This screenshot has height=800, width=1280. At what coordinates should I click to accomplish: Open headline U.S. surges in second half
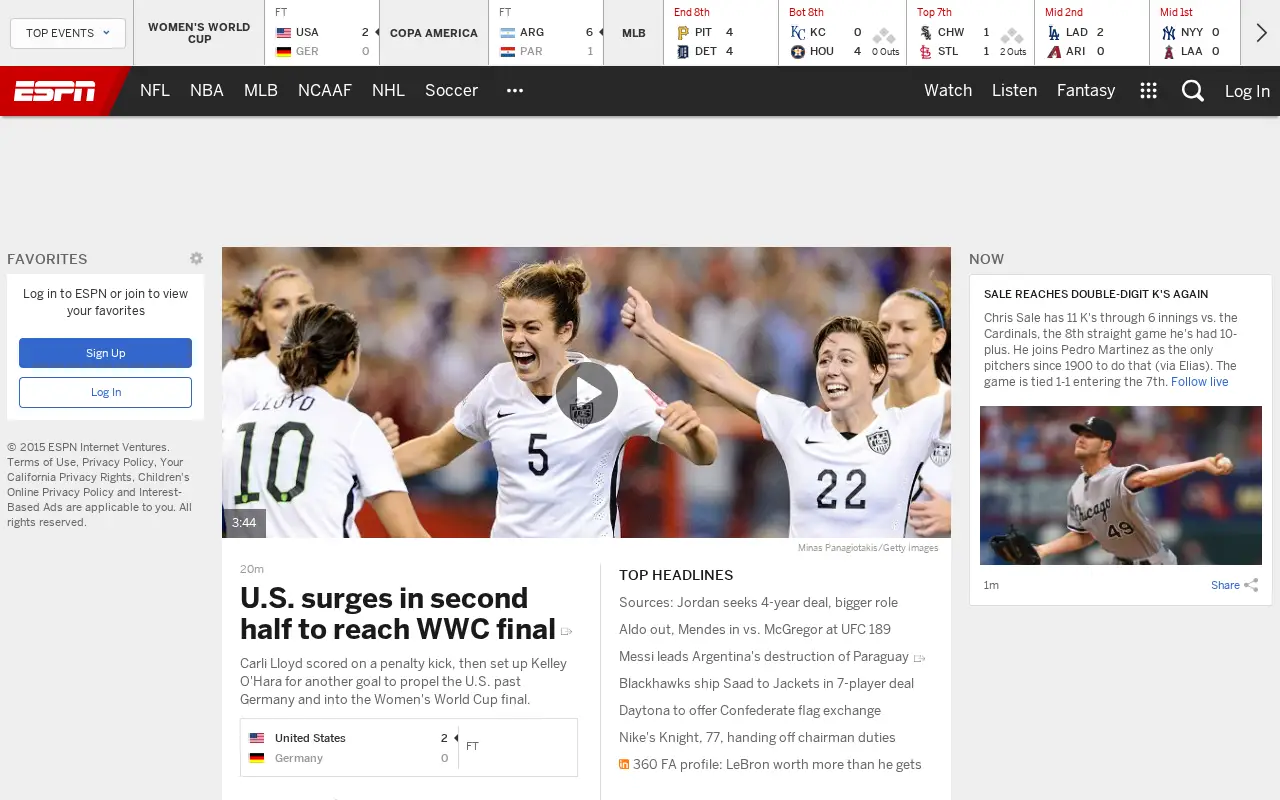398,614
